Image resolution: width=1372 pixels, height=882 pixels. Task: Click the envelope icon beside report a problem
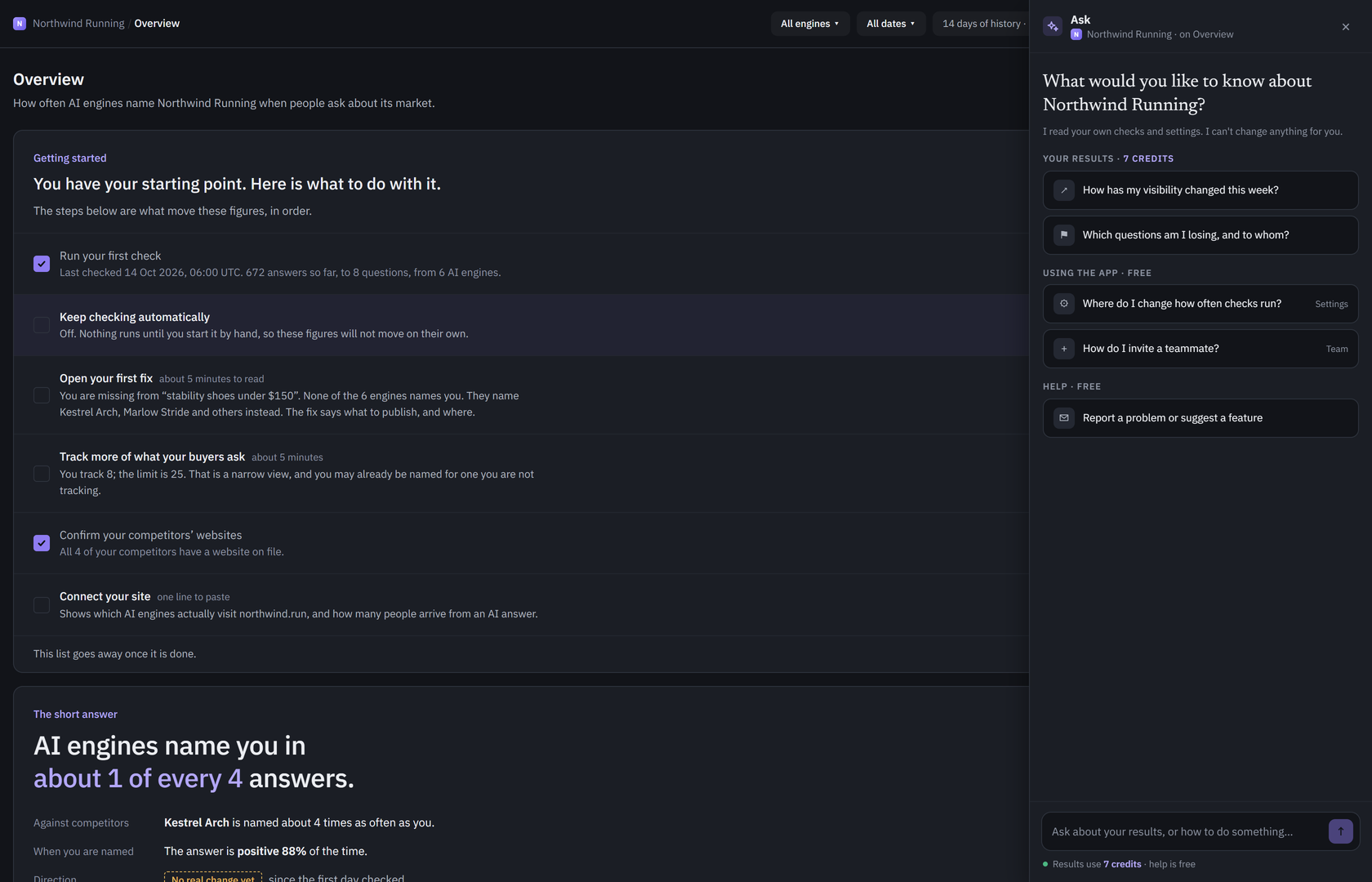click(x=1064, y=418)
